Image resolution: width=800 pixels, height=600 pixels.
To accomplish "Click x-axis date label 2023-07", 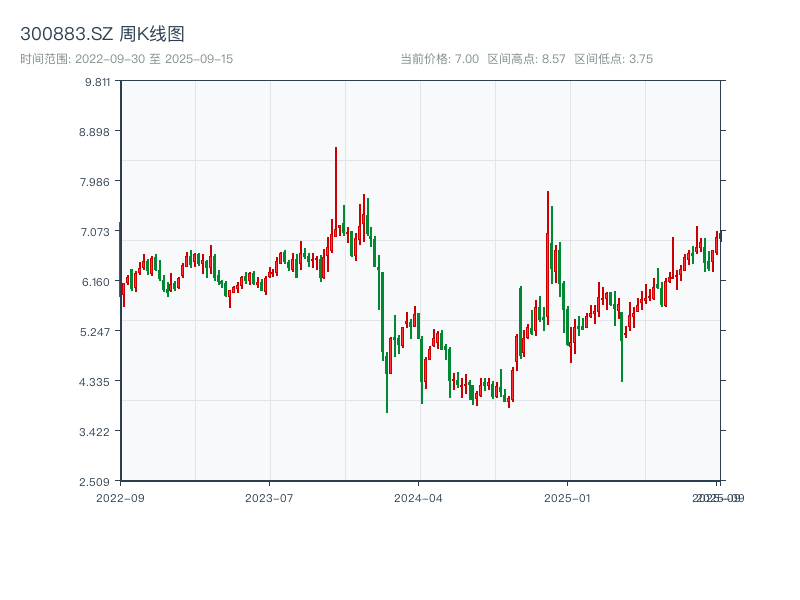I will point(269,498).
